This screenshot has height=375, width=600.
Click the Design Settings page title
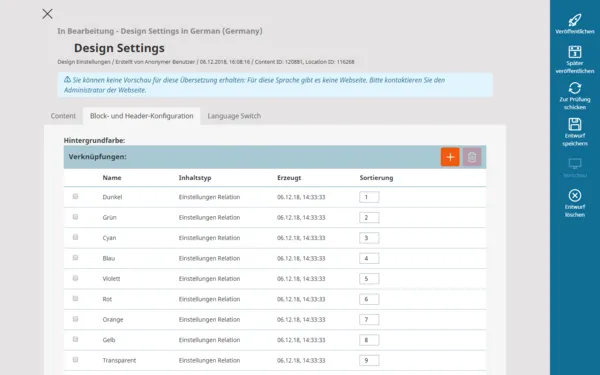pos(119,48)
